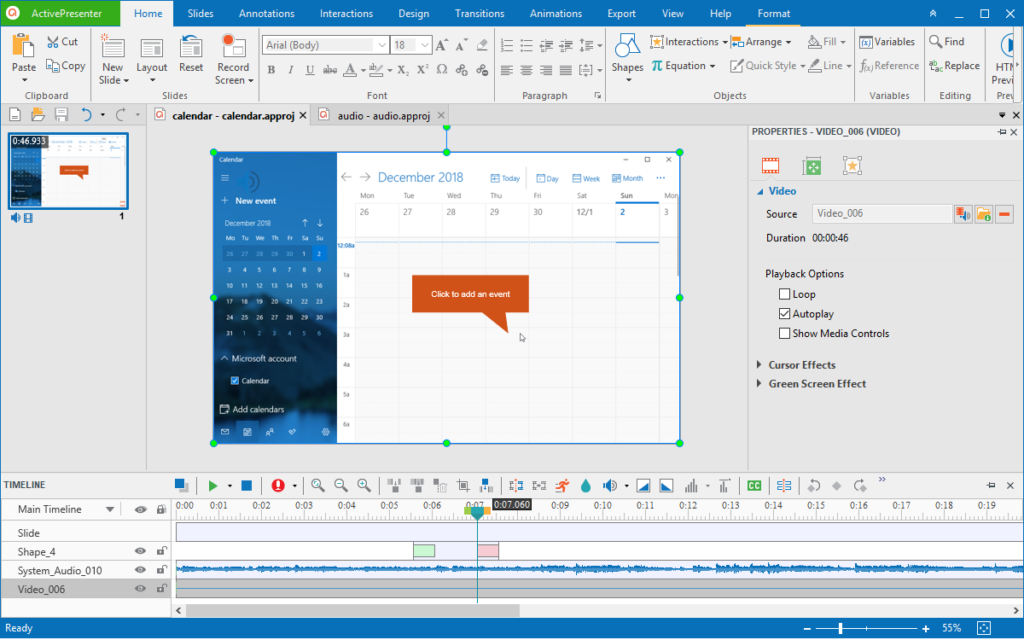Open the Arrange dropdown
Screen dimensions: 1024x640
761,42
